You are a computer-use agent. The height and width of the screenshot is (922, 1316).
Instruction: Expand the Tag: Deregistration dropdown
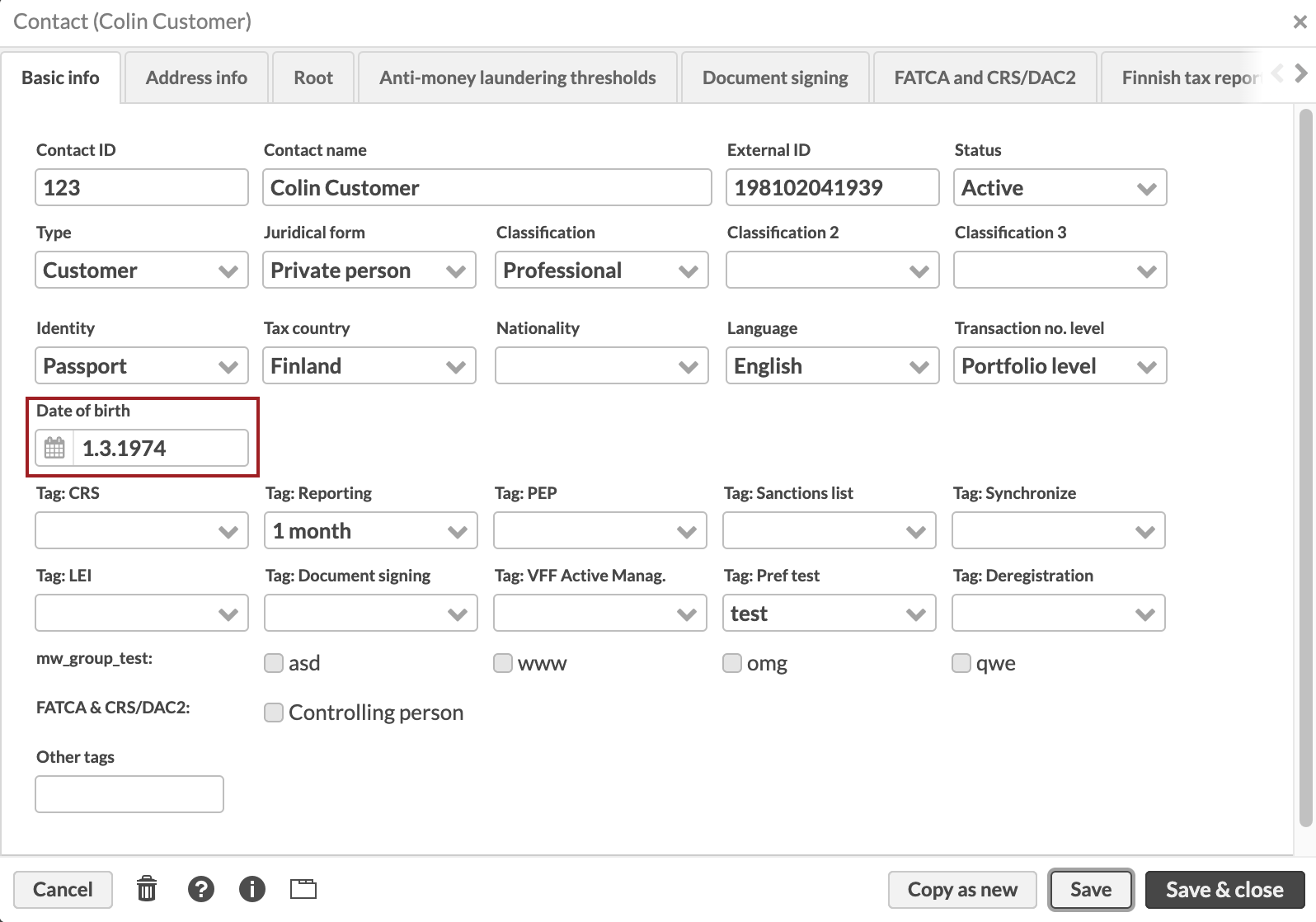click(x=1059, y=613)
